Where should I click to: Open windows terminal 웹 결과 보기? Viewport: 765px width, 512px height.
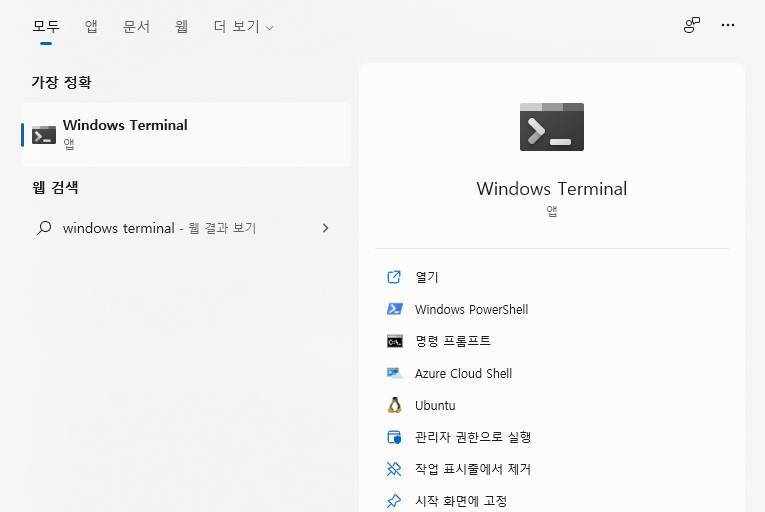[160, 228]
